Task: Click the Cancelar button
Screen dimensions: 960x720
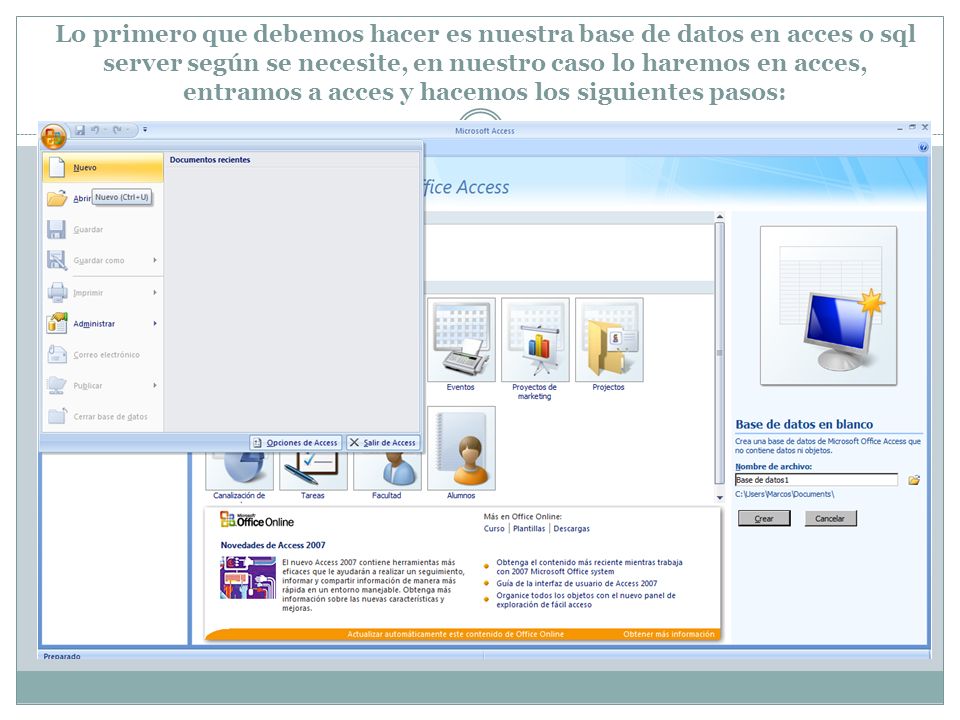Action: click(x=830, y=519)
